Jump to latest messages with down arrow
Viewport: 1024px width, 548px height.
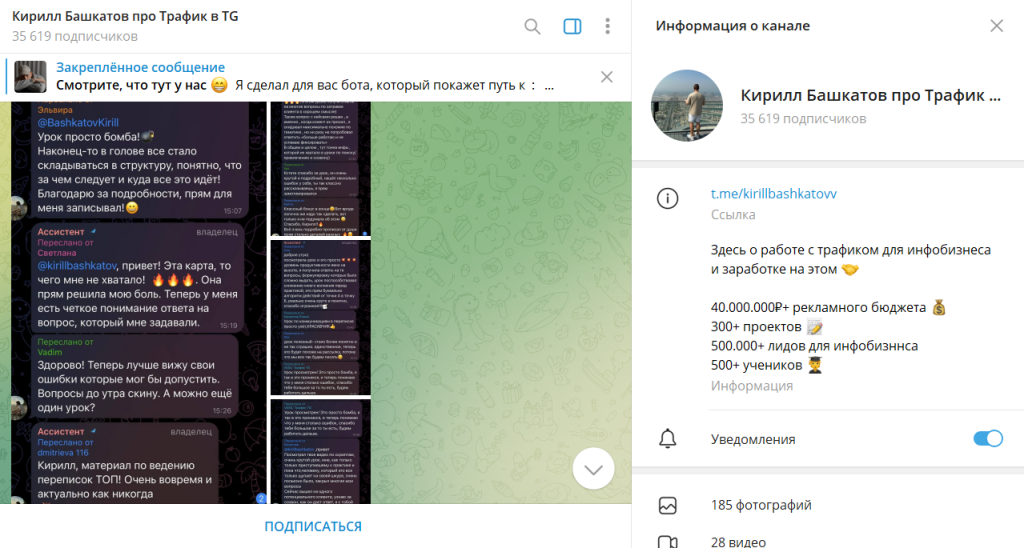(x=594, y=469)
